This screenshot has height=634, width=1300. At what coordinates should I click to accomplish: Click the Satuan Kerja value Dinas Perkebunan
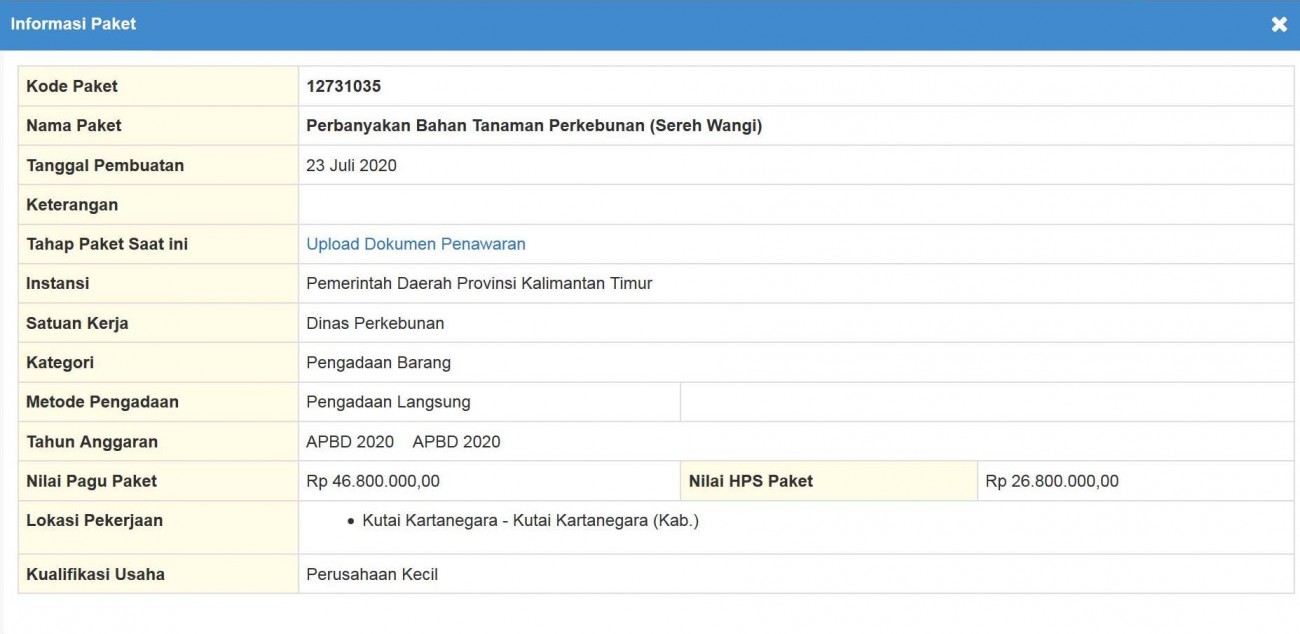point(370,322)
